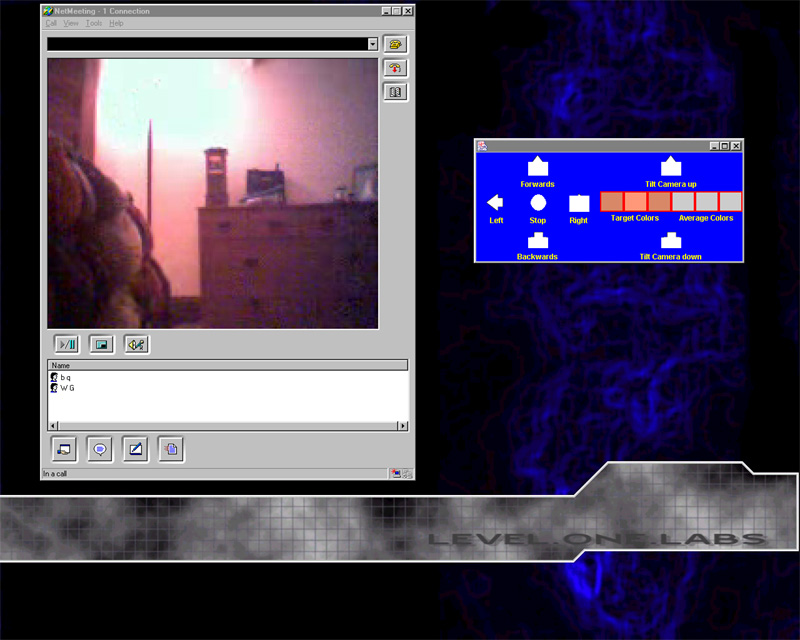Click the Stop circle control
The width and height of the screenshot is (800, 640).
click(x=538, y=202)
